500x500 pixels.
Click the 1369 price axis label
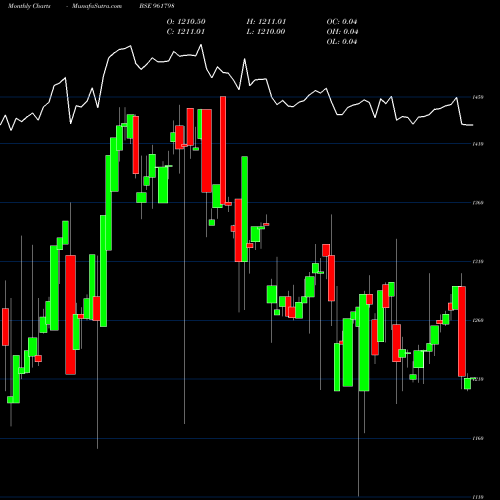point(478,203)
